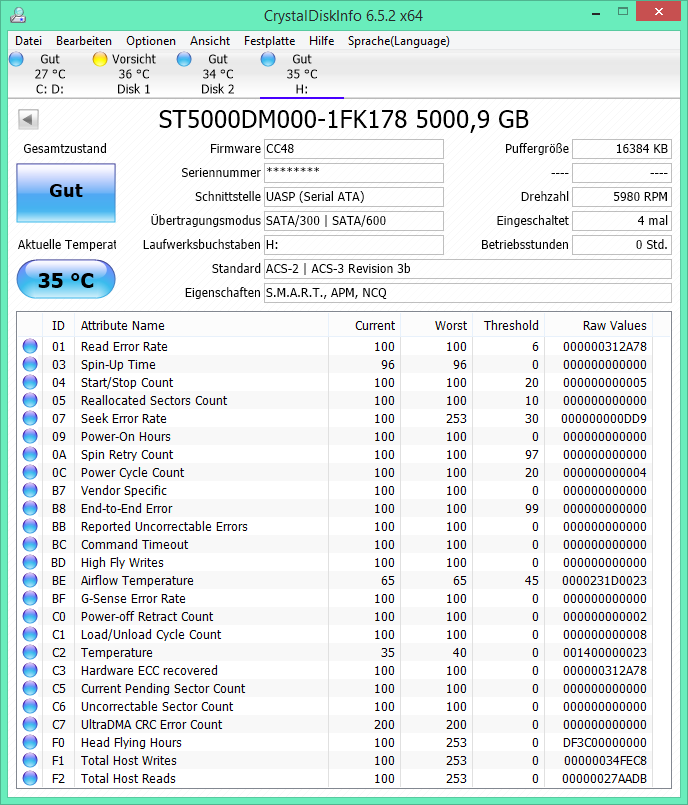This screenshot has width=688, height=805.
Task: Click status orb for Command Timeout
Action: tap(30, 544)
